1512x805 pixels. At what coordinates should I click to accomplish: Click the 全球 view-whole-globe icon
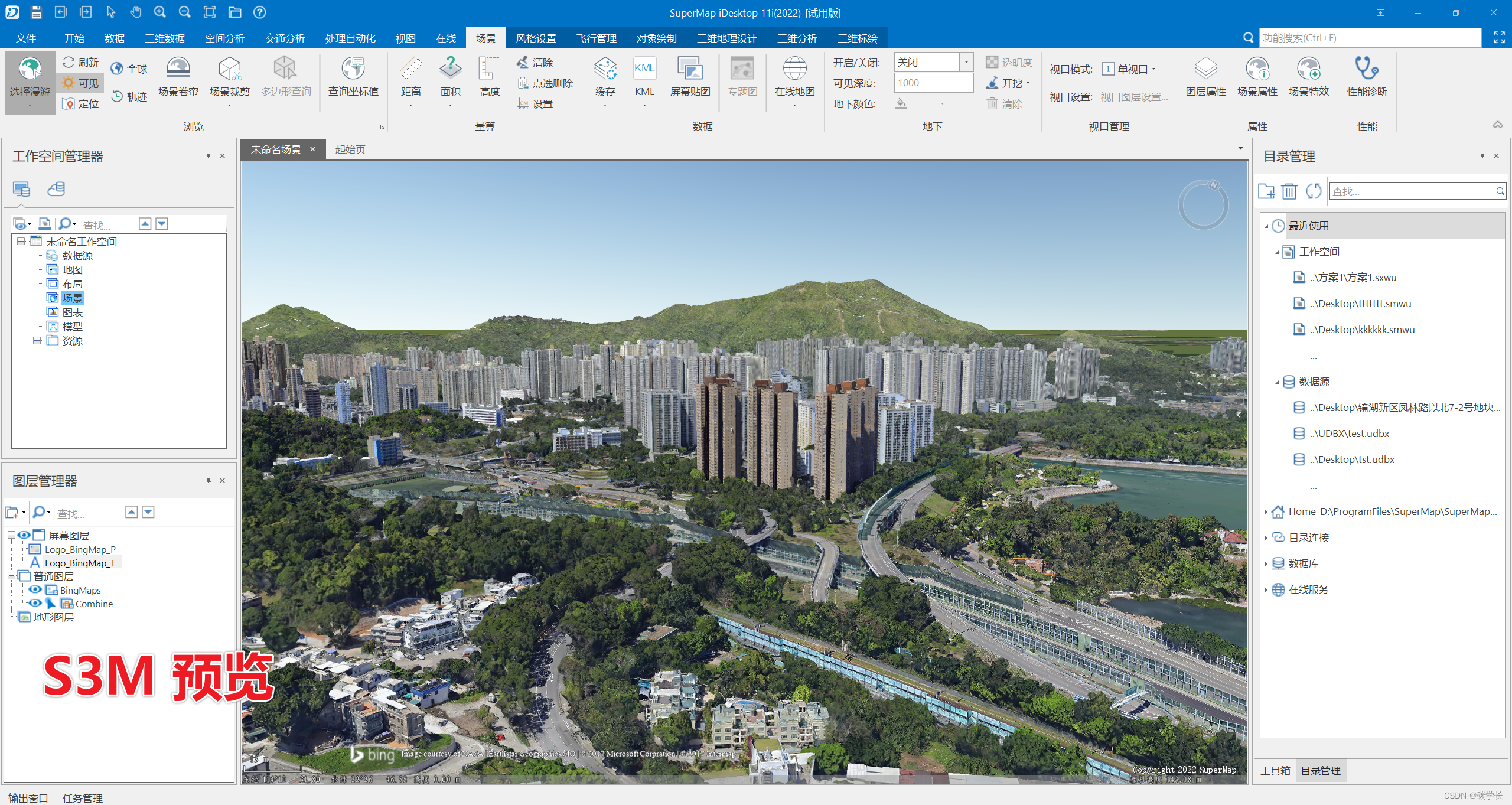click(117, 69)
